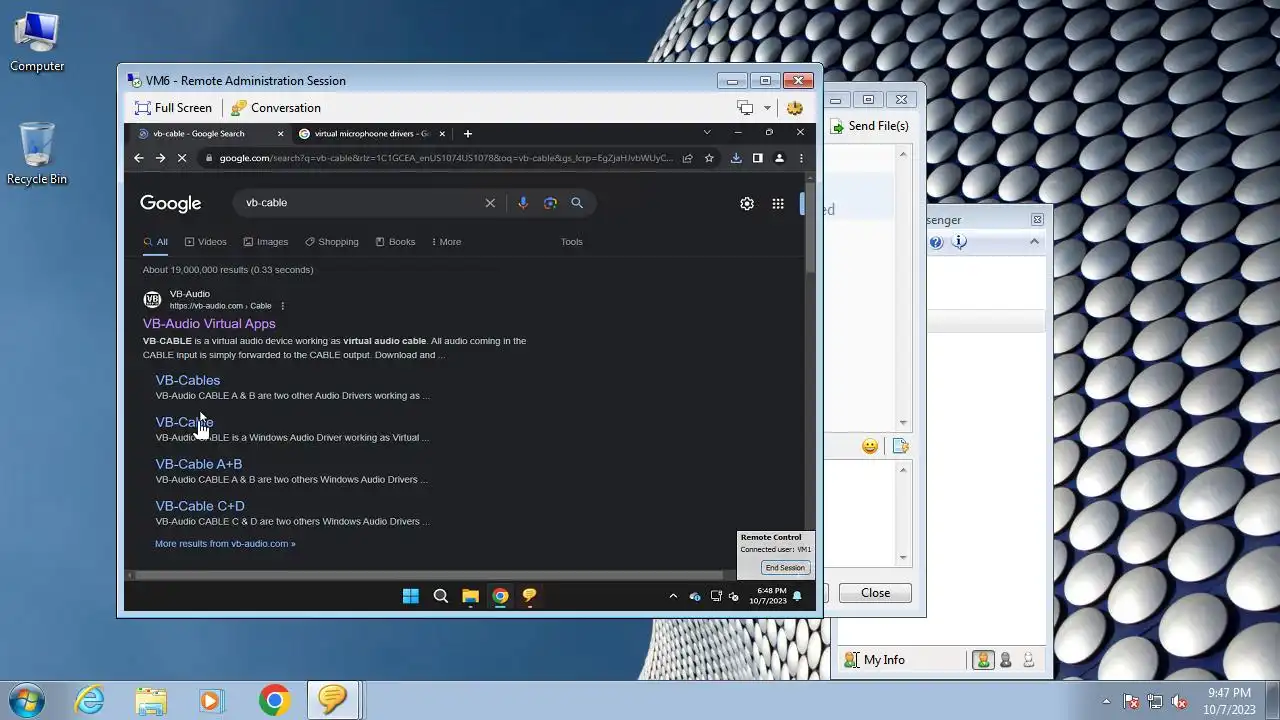This screenshot has width=1280, height=720.
Task: Open Chrome downloads icon
Action: 736,158
